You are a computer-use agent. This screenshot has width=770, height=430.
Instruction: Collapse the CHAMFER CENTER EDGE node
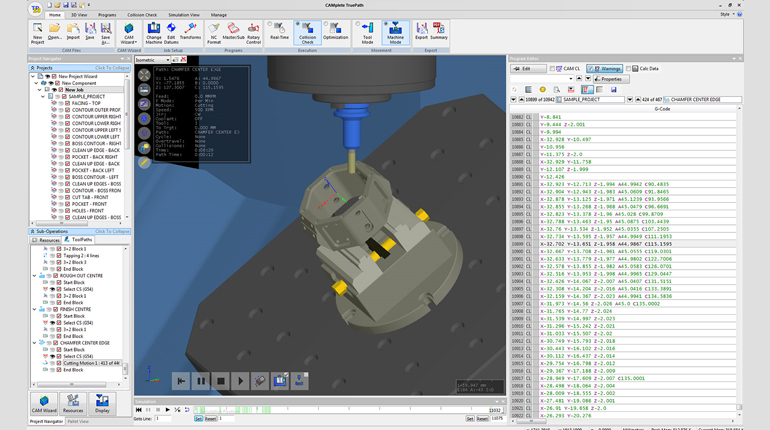[x=34, y=343]
